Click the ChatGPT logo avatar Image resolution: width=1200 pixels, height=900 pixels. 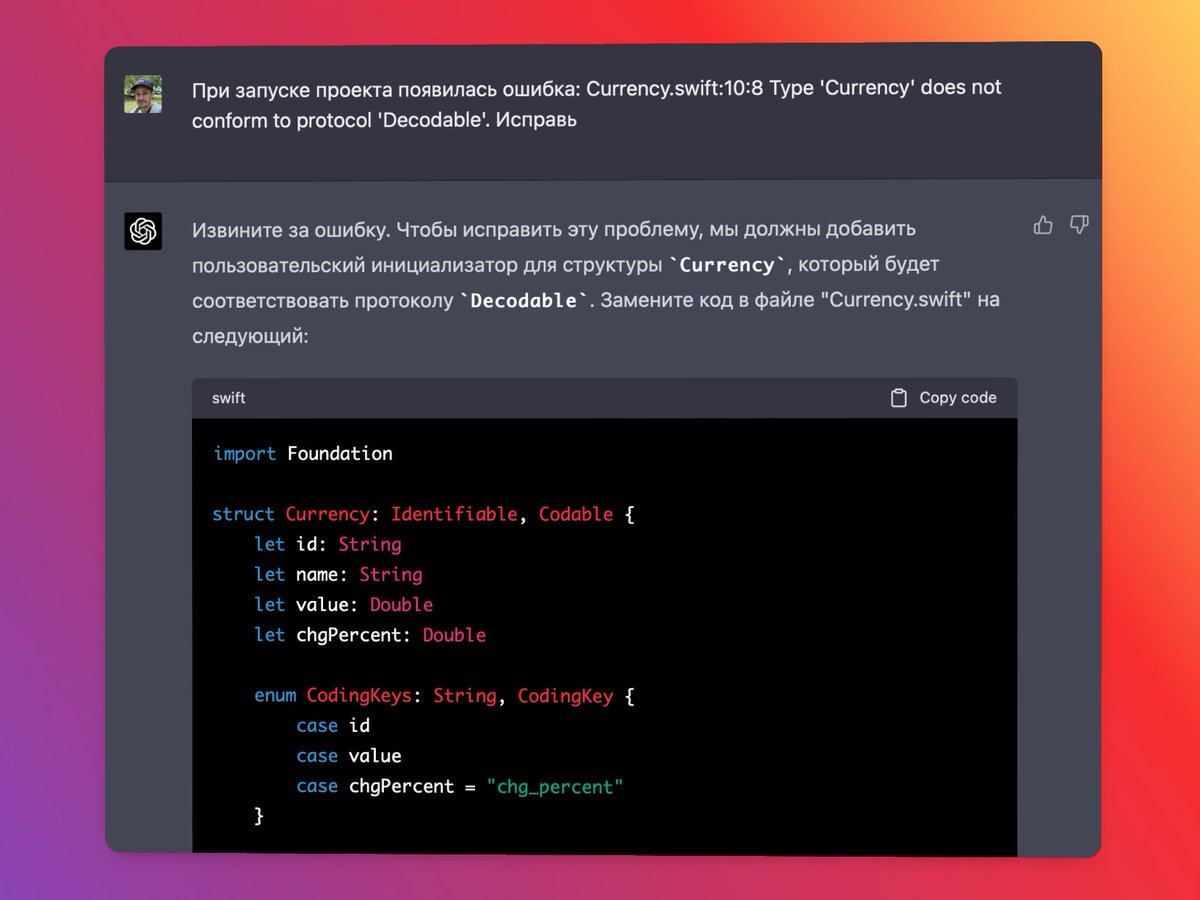click(x=143, y=231)
